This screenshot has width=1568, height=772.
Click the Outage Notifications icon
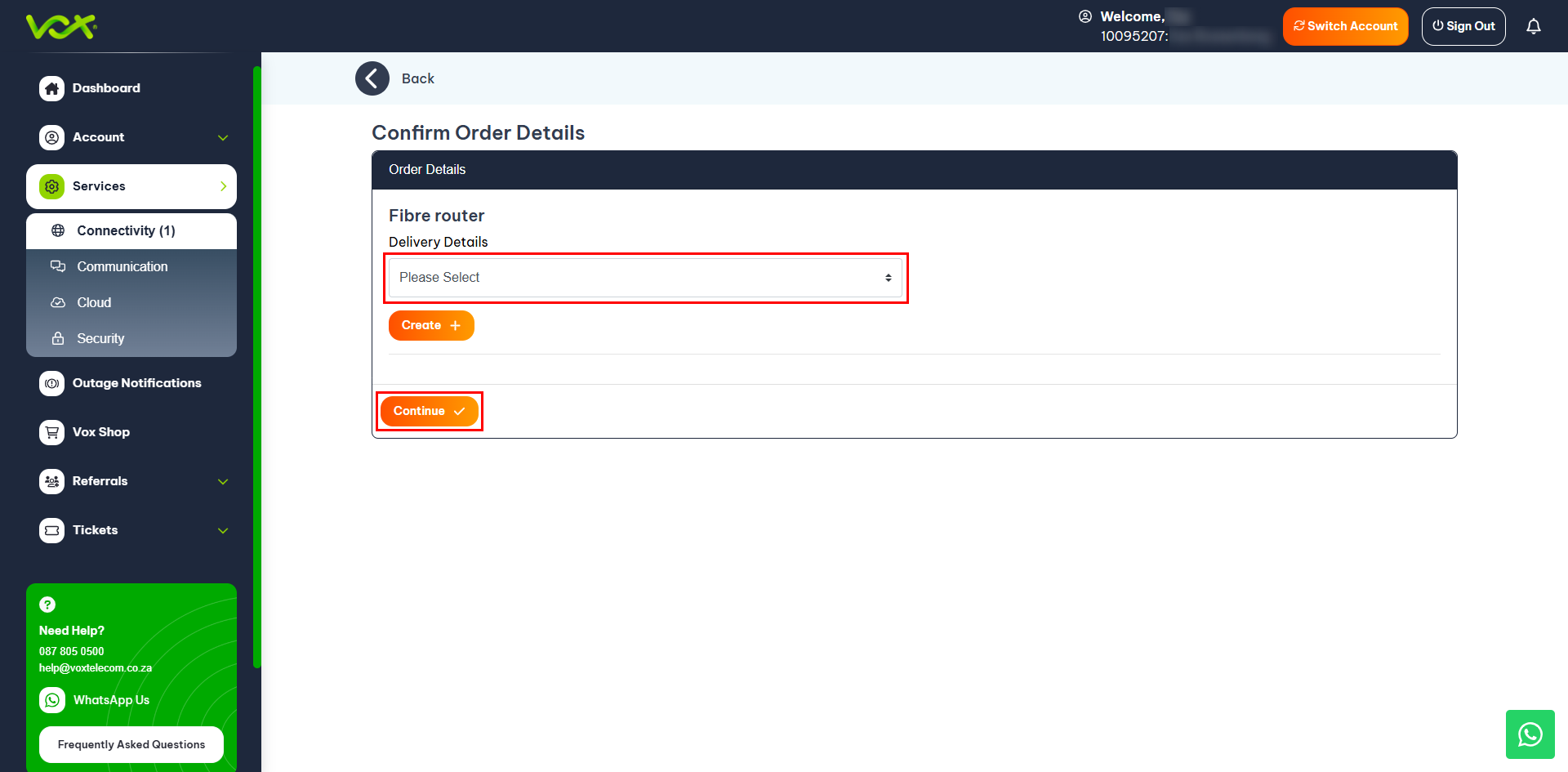(x=52, y=383)
